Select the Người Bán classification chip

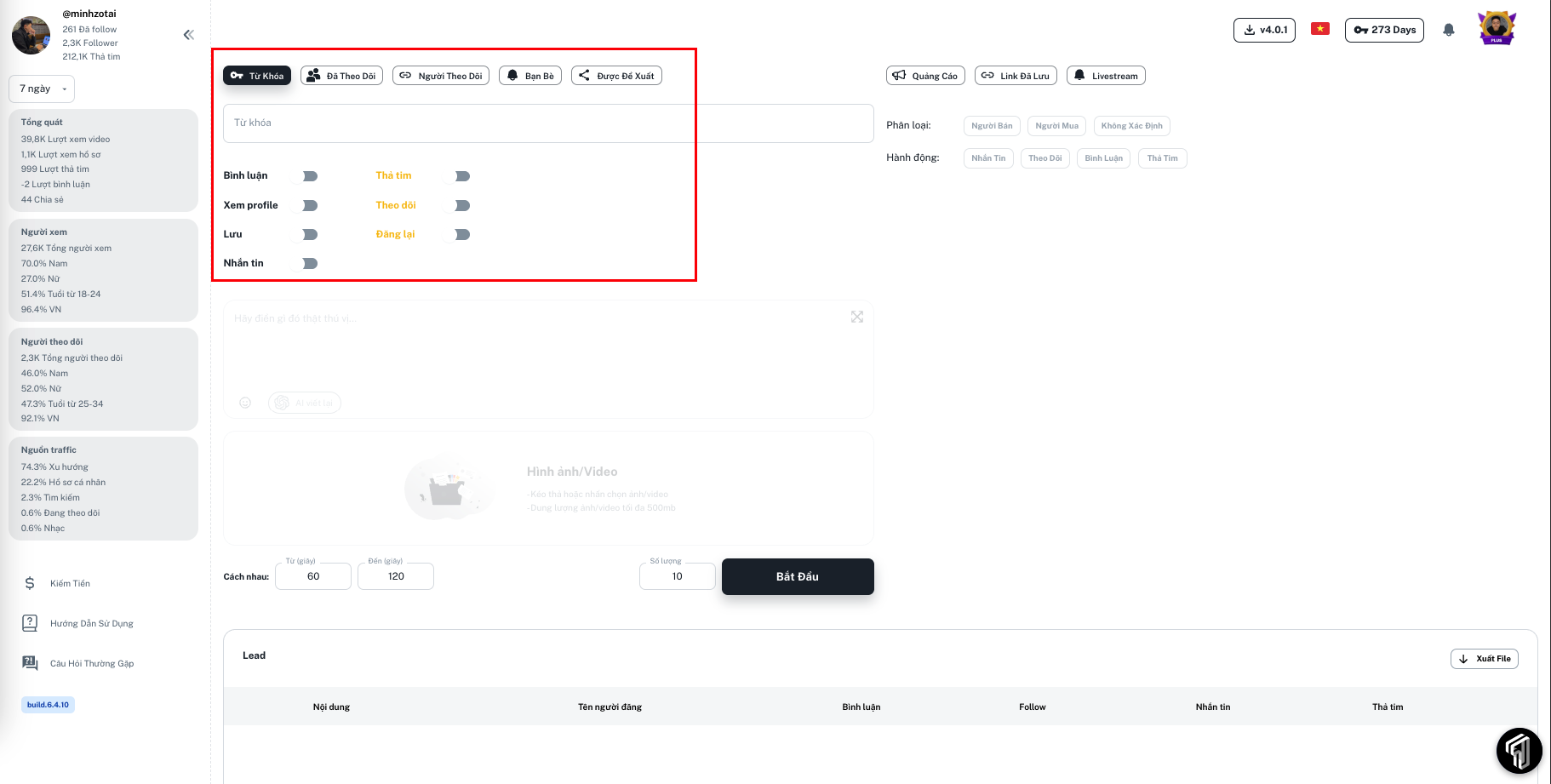click(x=992, y=126)
